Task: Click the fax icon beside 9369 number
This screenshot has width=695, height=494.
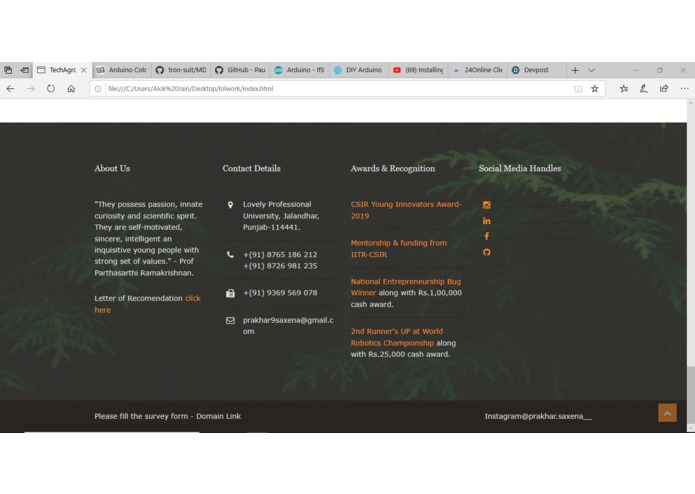Action: [x=230, y=293]
